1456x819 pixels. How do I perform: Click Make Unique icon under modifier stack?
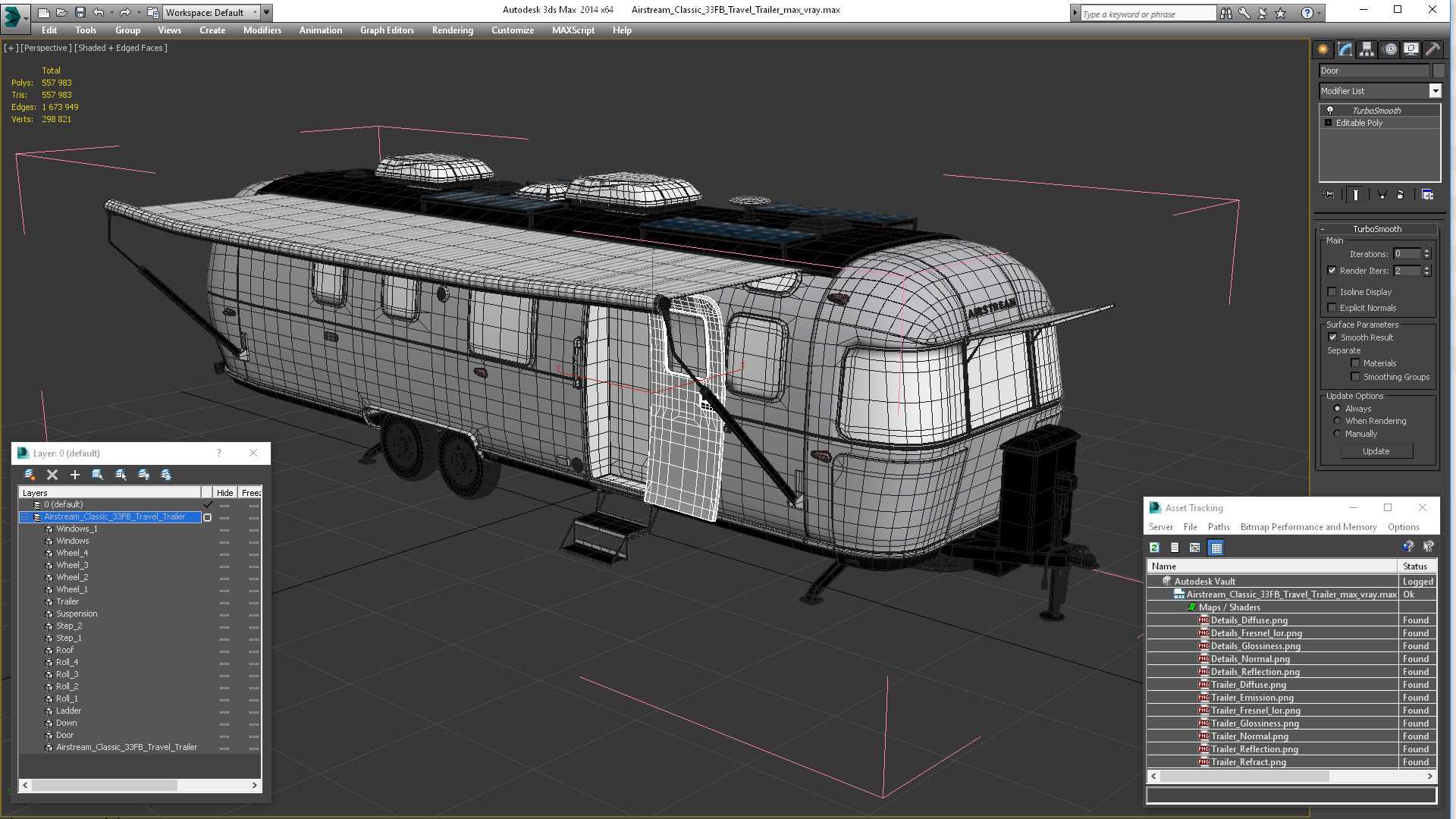[1382, 195]
